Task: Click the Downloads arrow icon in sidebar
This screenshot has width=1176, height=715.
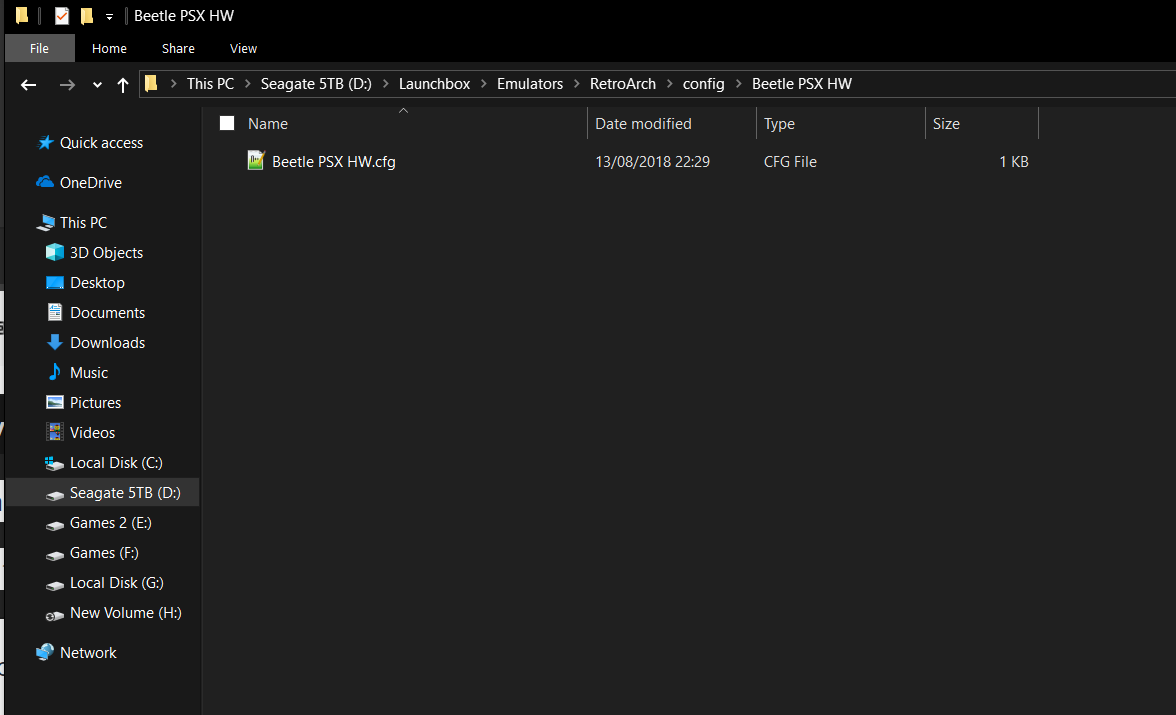Action: tap(55, 342)
